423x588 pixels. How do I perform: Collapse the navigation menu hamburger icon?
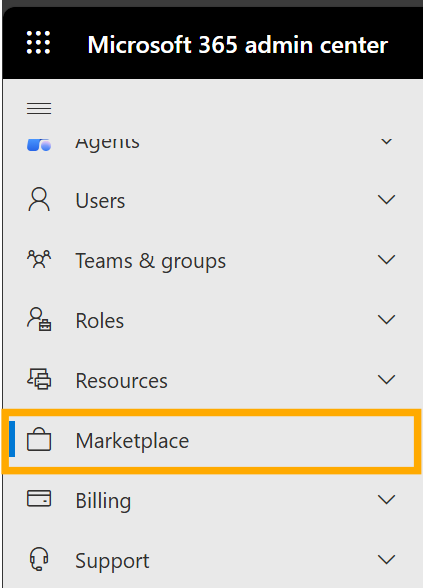(39, 108)
